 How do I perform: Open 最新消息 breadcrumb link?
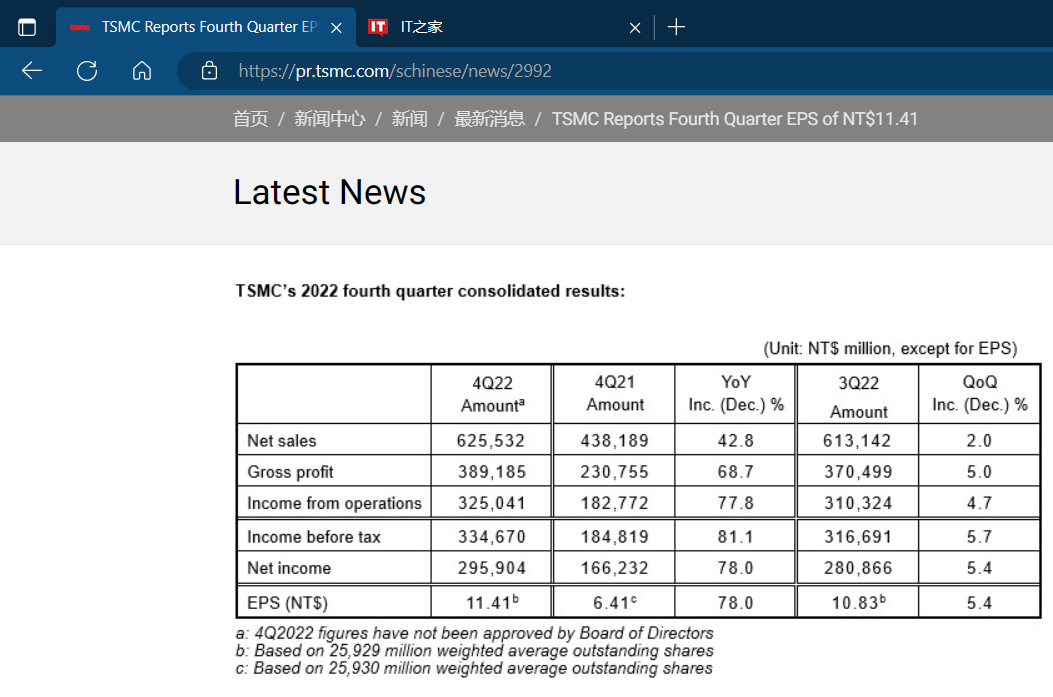pos(490,119)
